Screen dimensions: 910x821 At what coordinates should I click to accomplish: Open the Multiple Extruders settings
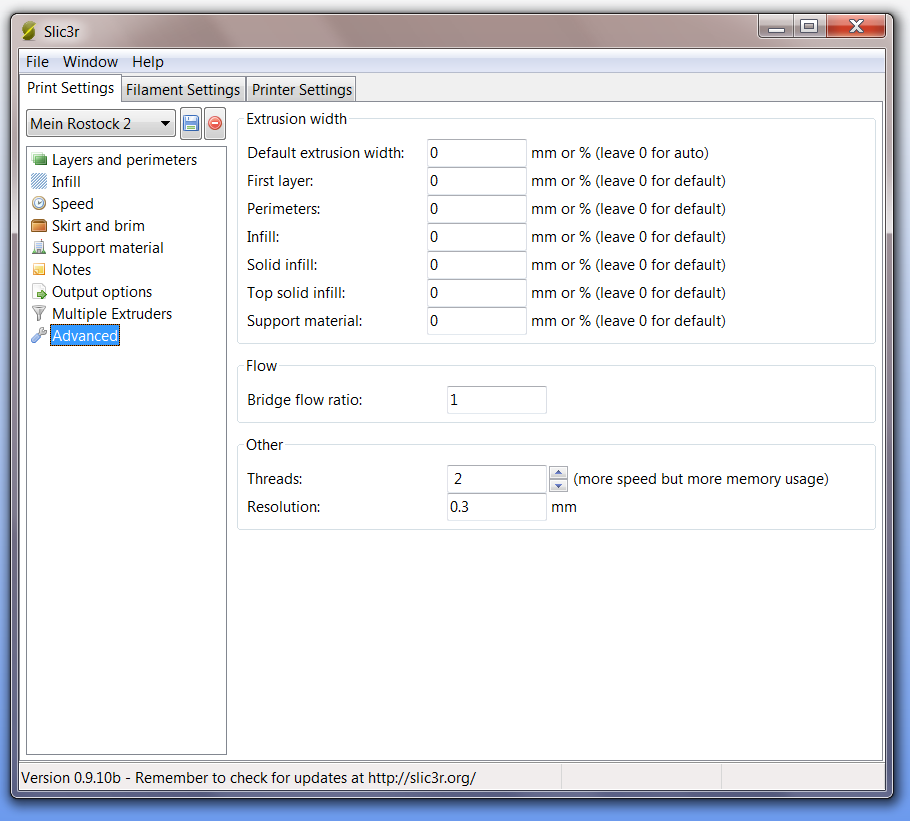(x=110, y=313)
